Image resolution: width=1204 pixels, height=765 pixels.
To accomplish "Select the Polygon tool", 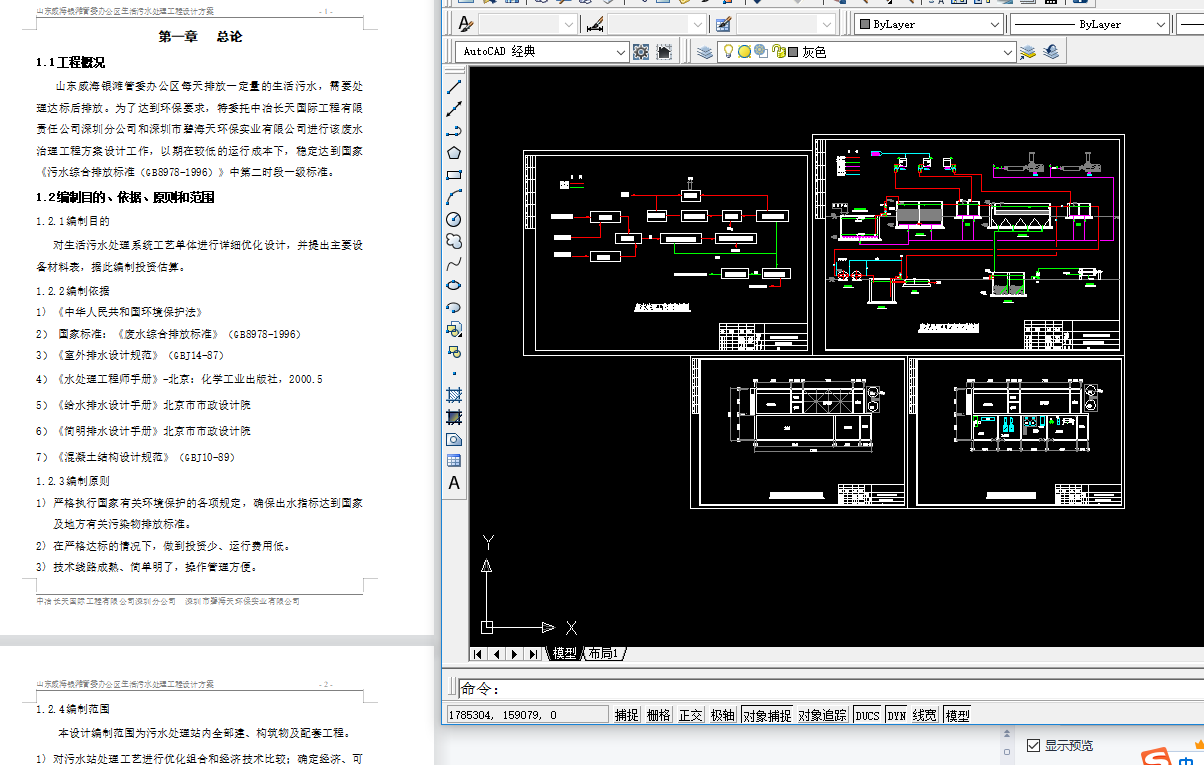I will 454,153.
